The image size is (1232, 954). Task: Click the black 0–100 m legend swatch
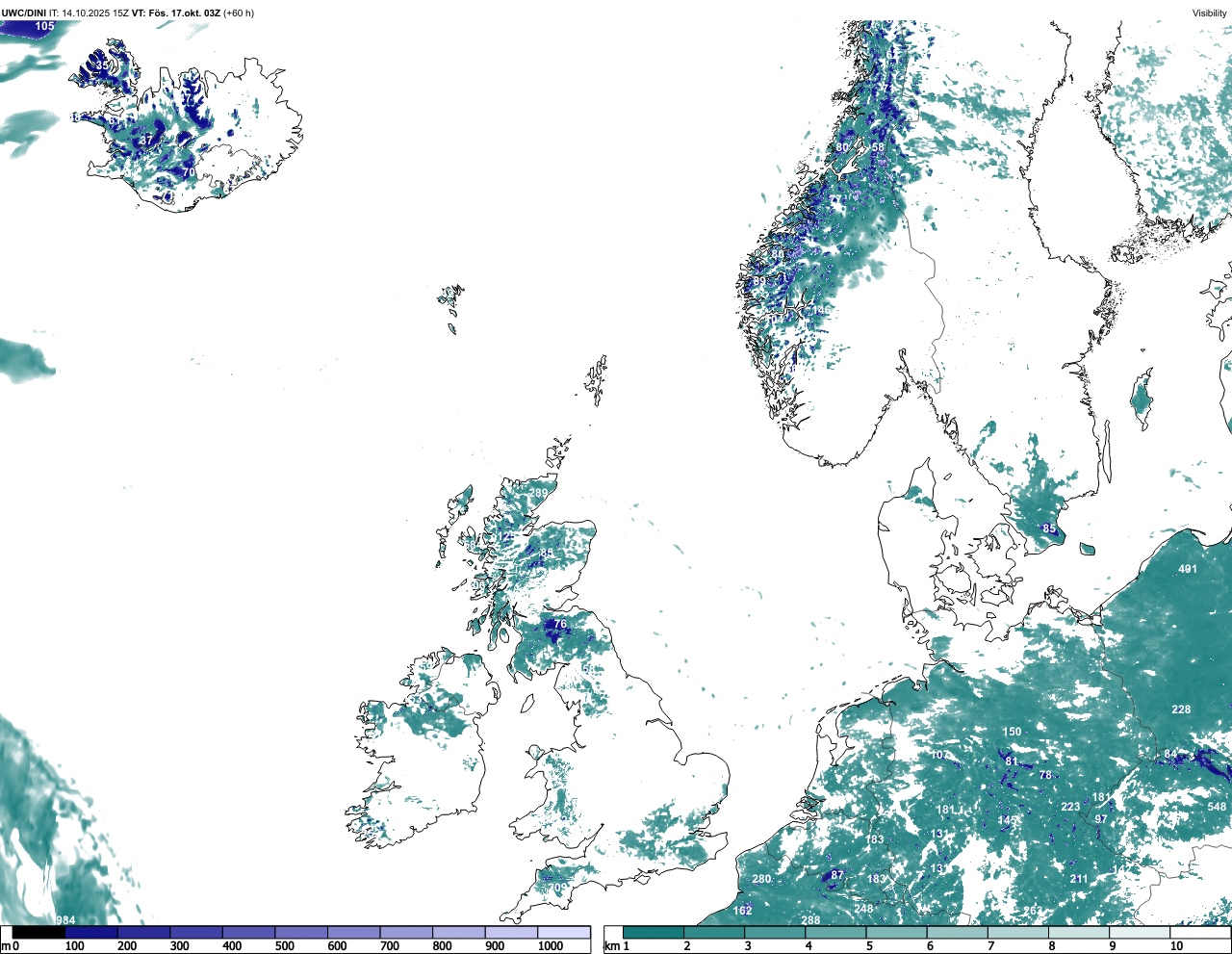(38, 932)
